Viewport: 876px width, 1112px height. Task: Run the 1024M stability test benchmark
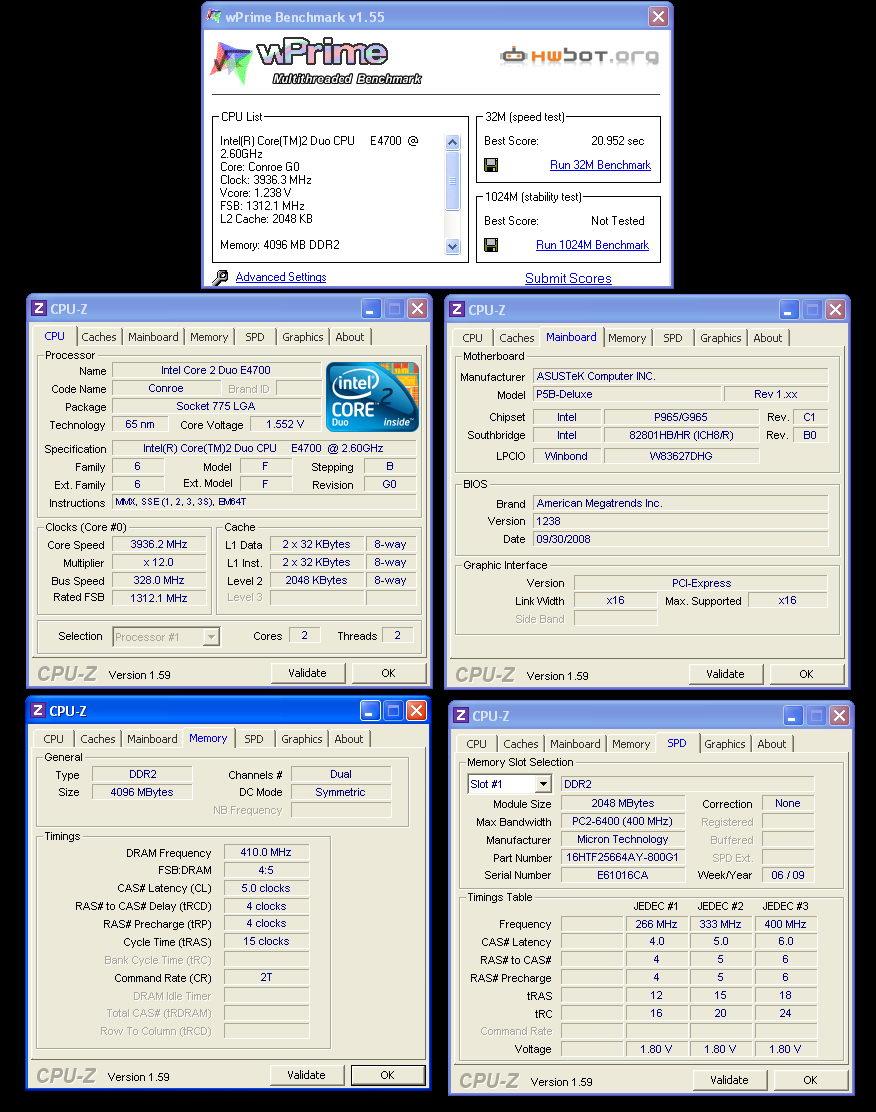592,245
